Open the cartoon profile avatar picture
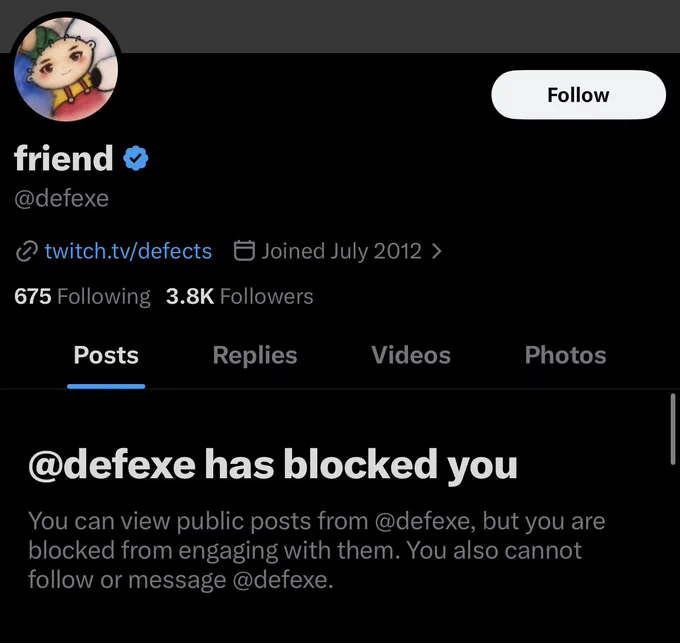This screenshot has height=643, width=680. click(66, 68)
